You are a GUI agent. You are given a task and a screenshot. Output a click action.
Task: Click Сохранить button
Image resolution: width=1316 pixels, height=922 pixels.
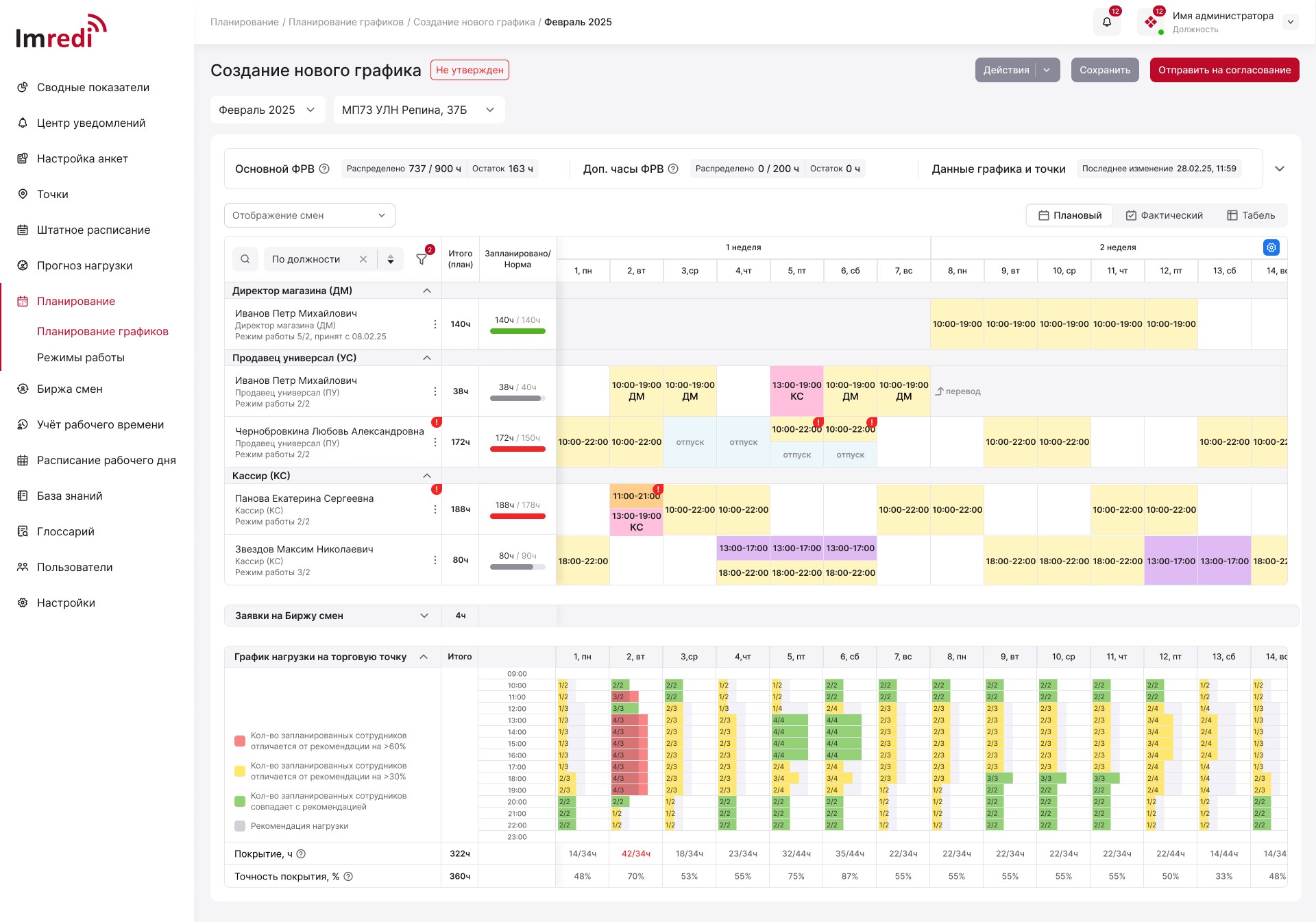[x=1105, y=70]
